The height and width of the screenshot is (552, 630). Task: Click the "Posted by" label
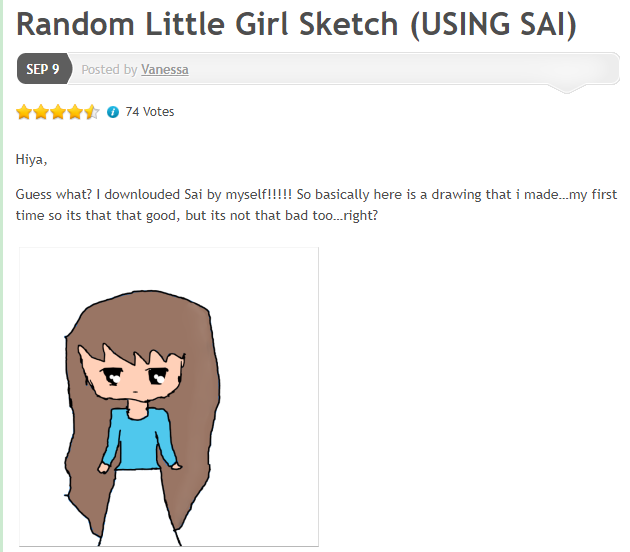109,70
